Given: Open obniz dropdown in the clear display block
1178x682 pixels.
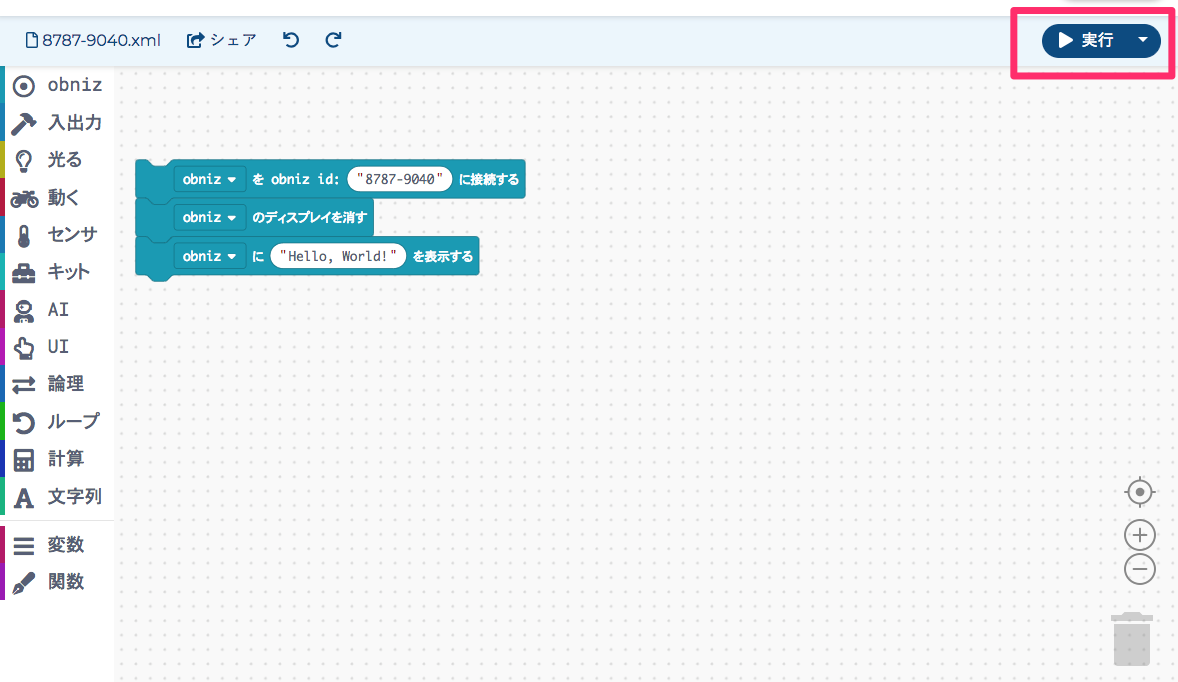Looking at the screenshot, I should (209, 217).
